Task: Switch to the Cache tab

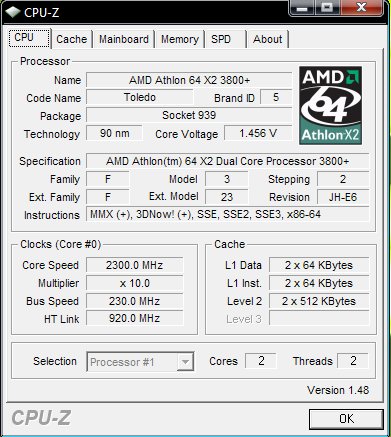Action: [72, 39]
